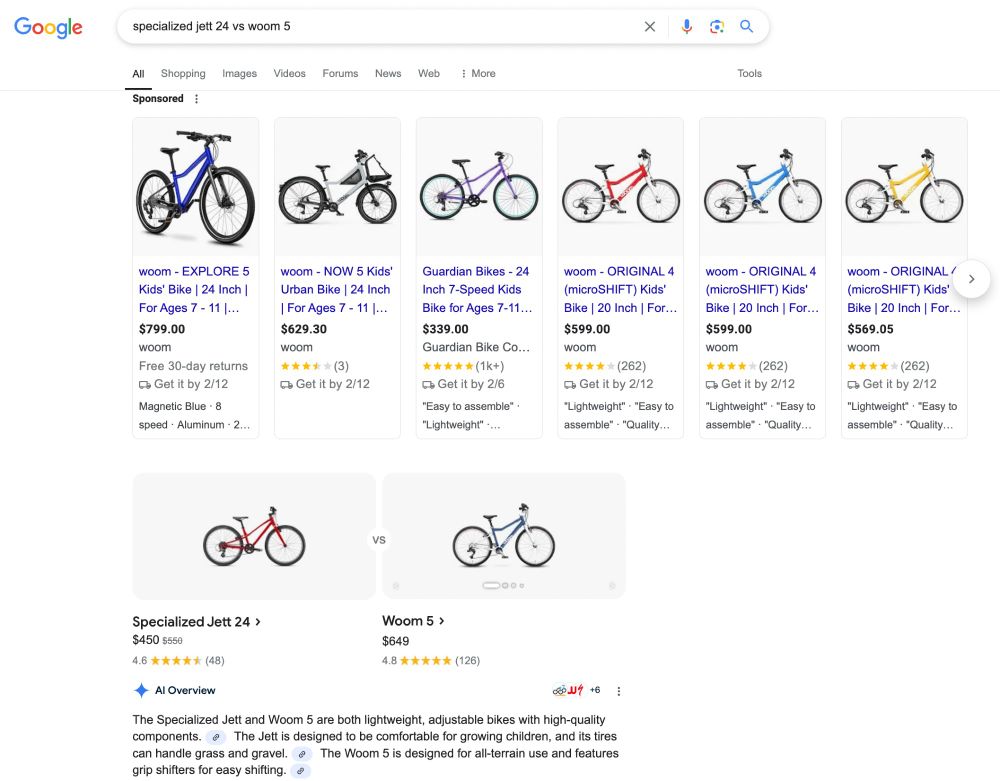
Task: Click the search query input field
Action: pyautogui.click(x=383, y=26)
